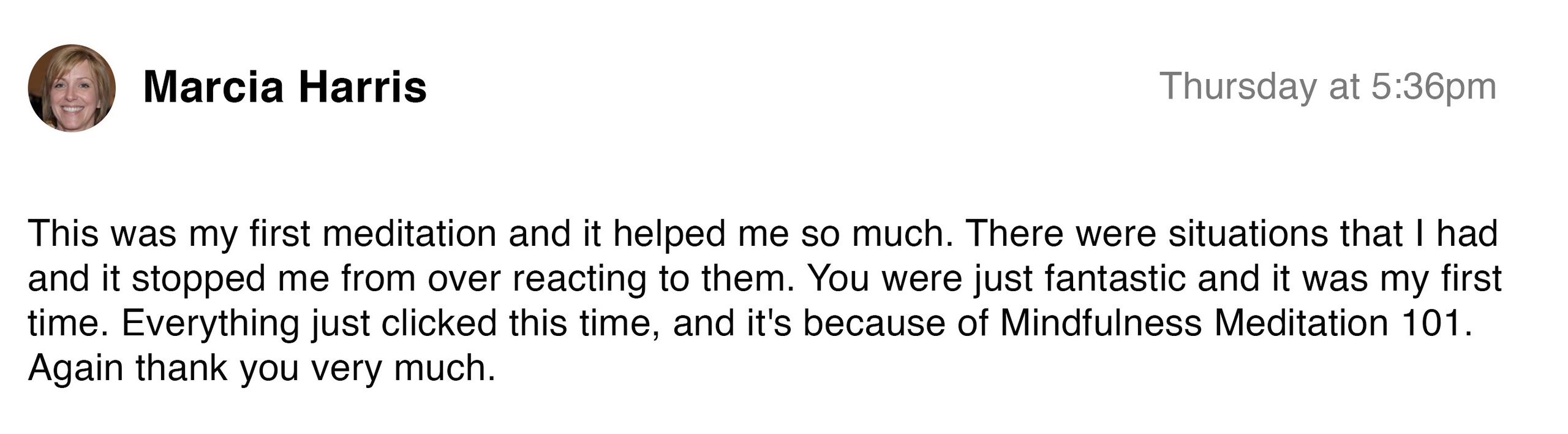Click the word 'meditation' in the first line
This screenshot has height=434, width=1568.
coord(410,234)
